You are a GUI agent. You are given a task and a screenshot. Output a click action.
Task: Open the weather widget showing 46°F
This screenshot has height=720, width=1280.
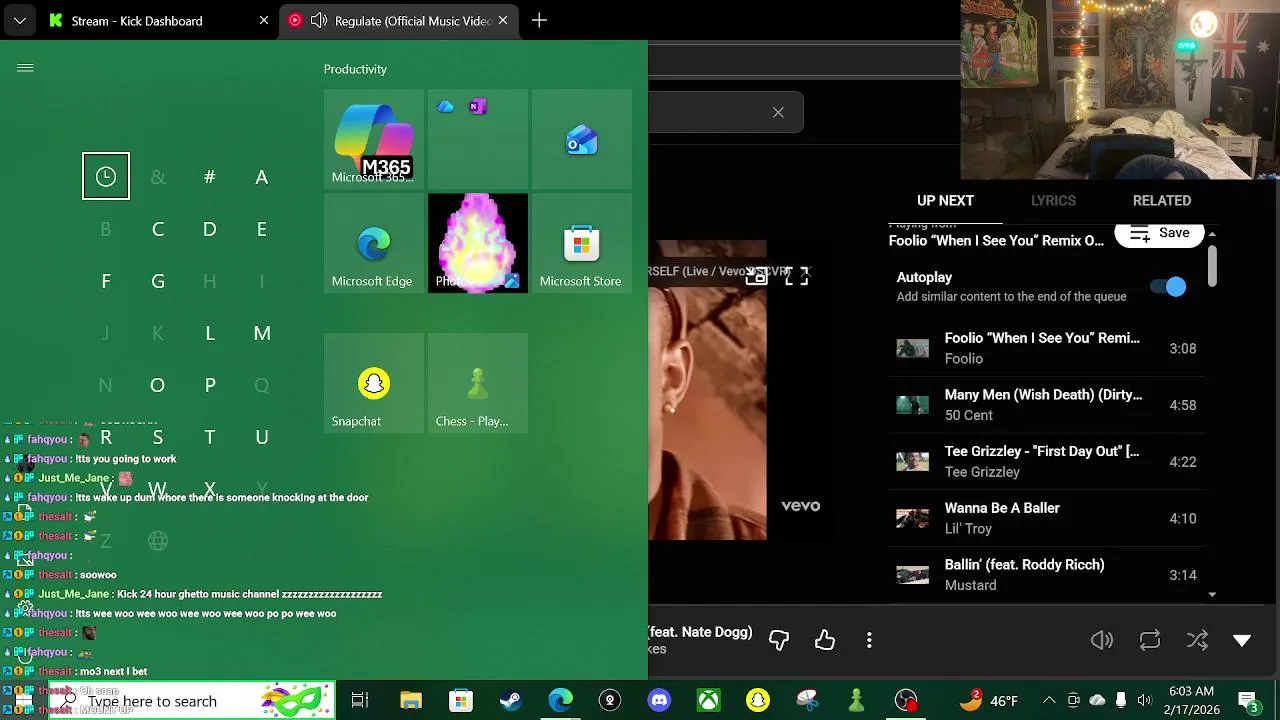coord(989,700)
